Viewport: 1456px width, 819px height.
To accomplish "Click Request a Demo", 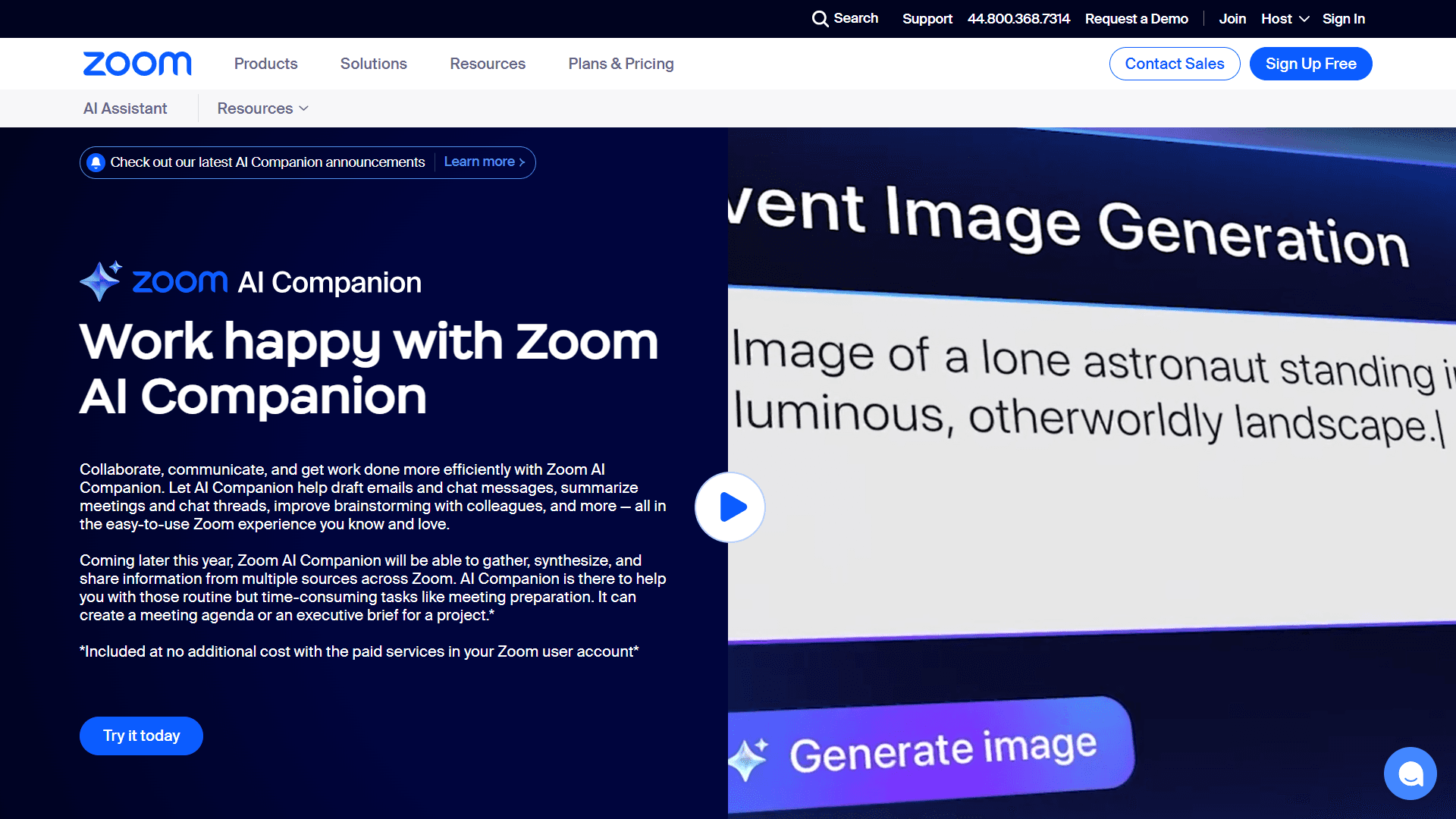I will 1136,18.
